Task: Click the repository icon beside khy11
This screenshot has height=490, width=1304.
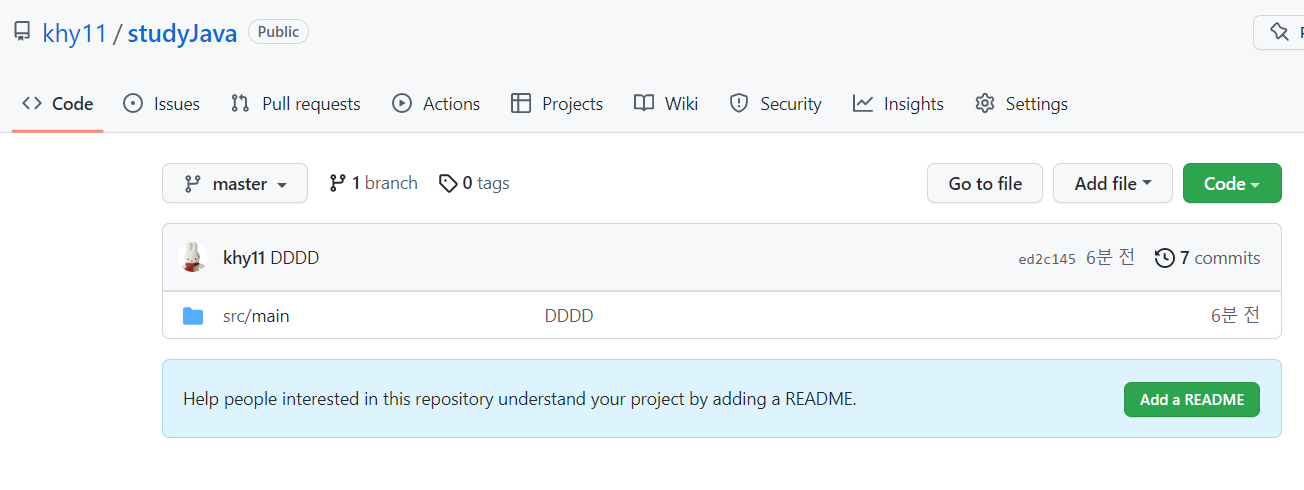Action: pyautogui.click(x=22, y=32)
